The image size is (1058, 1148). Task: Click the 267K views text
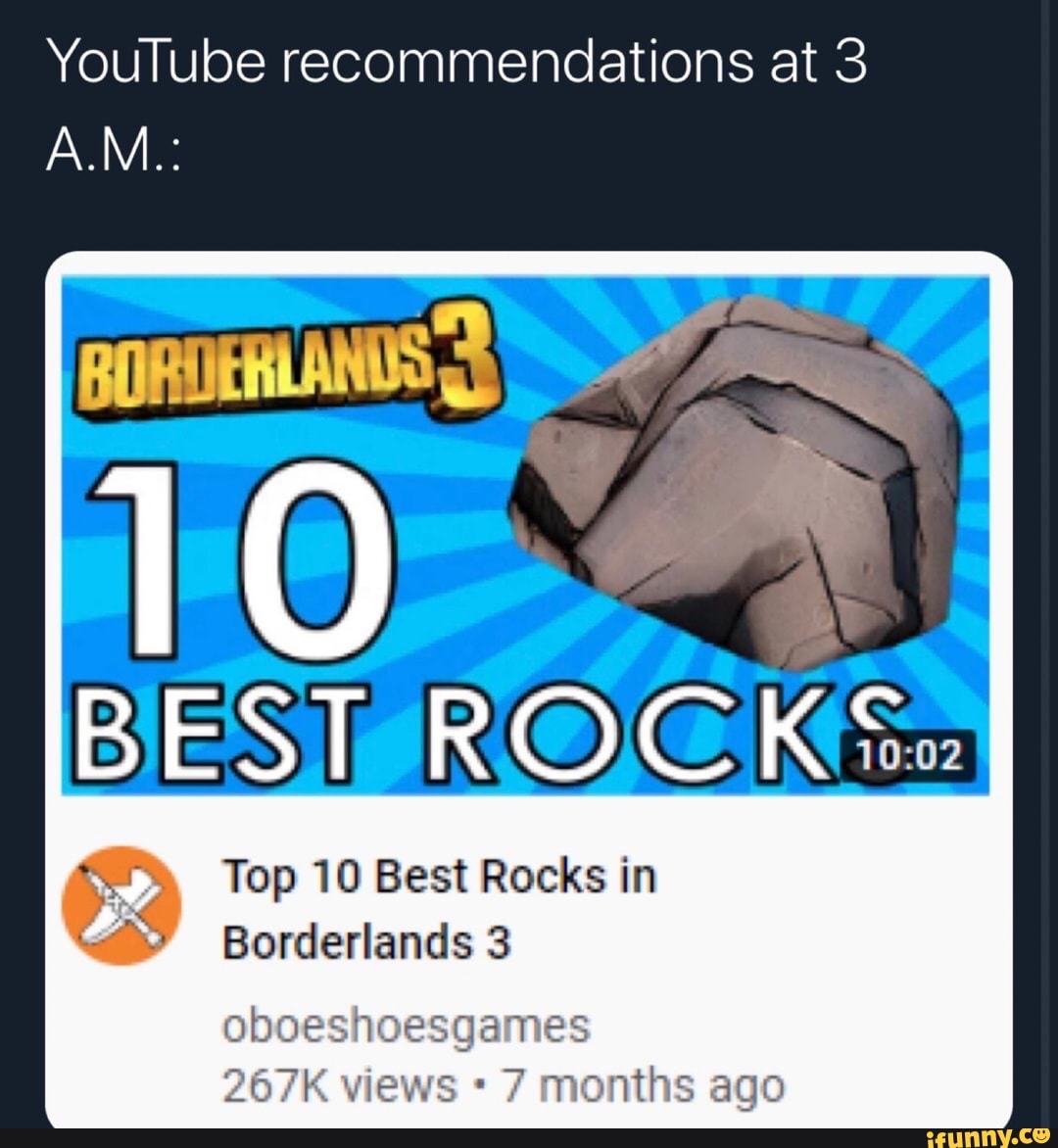point(339,1085)
